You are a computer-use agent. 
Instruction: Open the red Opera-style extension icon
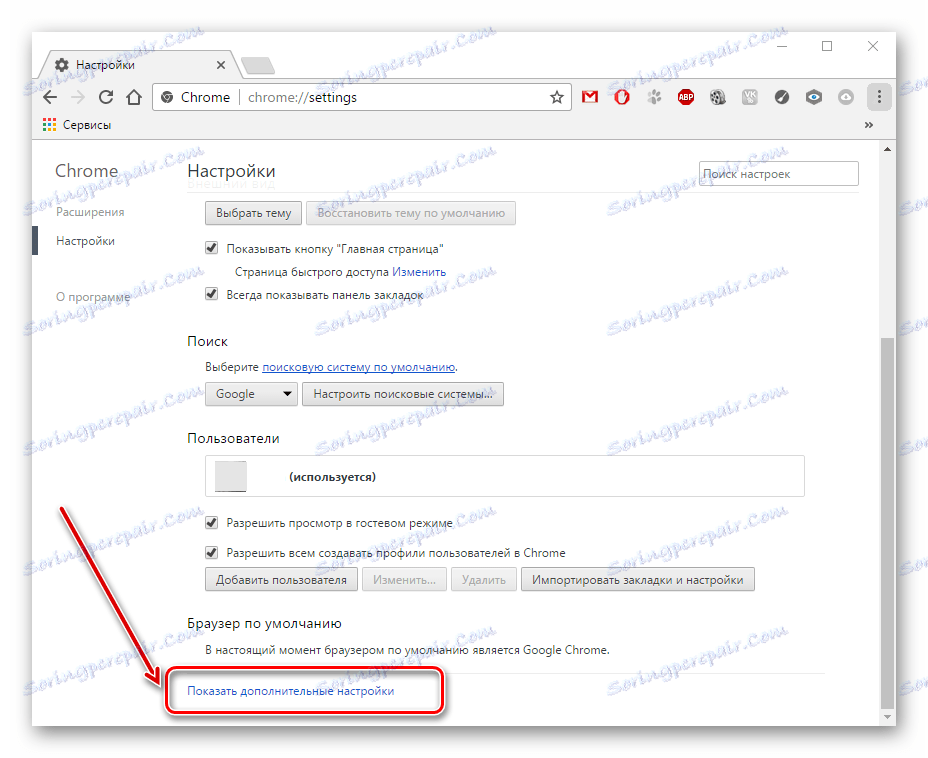pyautogui.click(x=622, y=97)
